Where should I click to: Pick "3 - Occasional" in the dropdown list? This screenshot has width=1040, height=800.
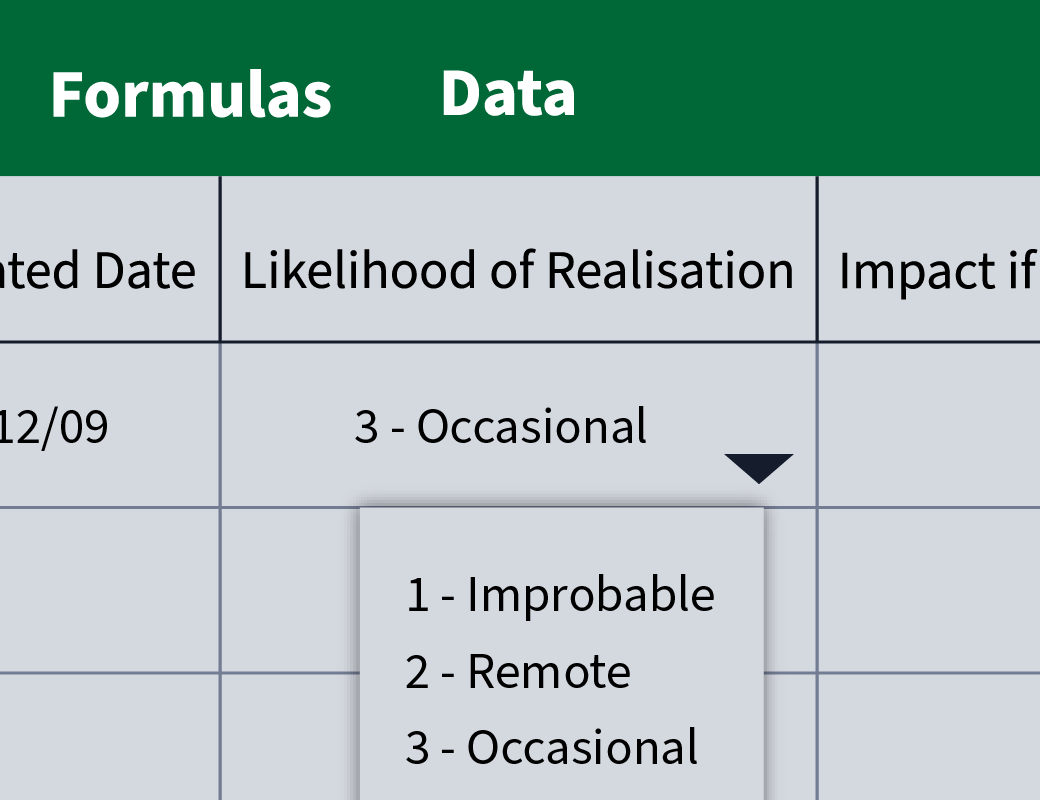click(x=551, y=748)
